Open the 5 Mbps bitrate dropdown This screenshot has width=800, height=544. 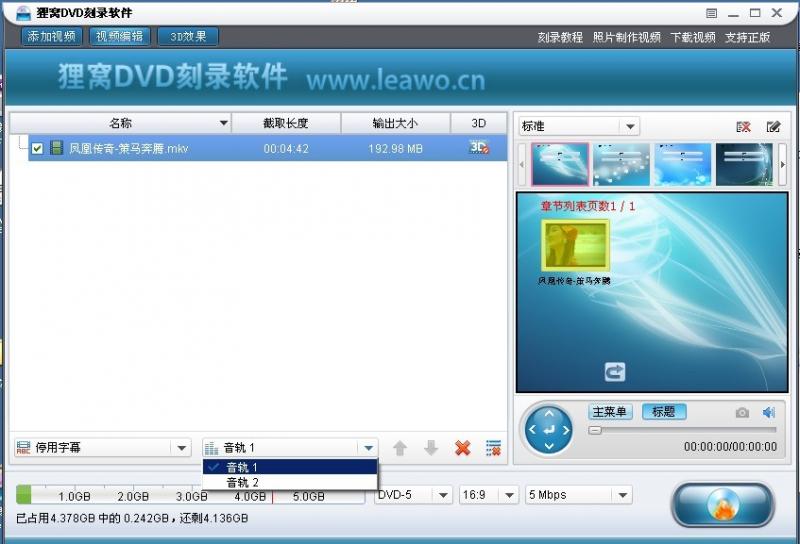[x=579, y=494]
